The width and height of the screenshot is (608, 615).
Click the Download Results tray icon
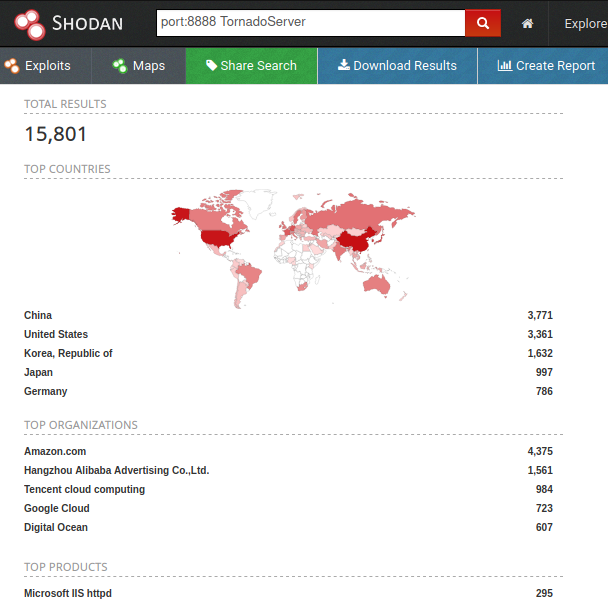(344, 65)
